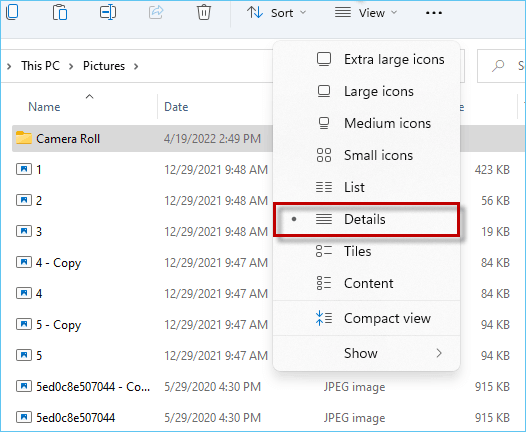
Task: Select the Details view radio option
Action: point(366,219)
